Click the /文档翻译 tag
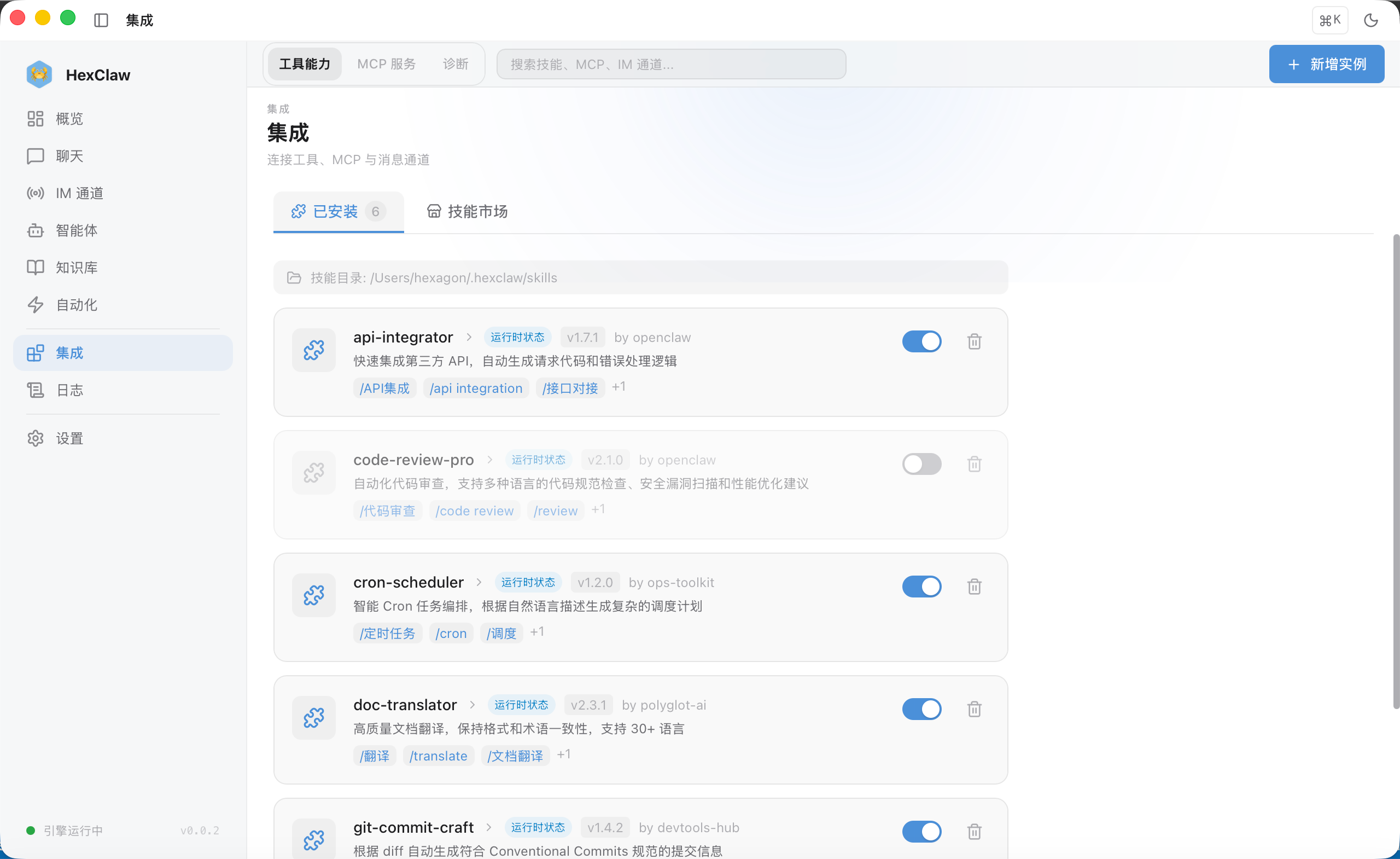 point(515,756)
